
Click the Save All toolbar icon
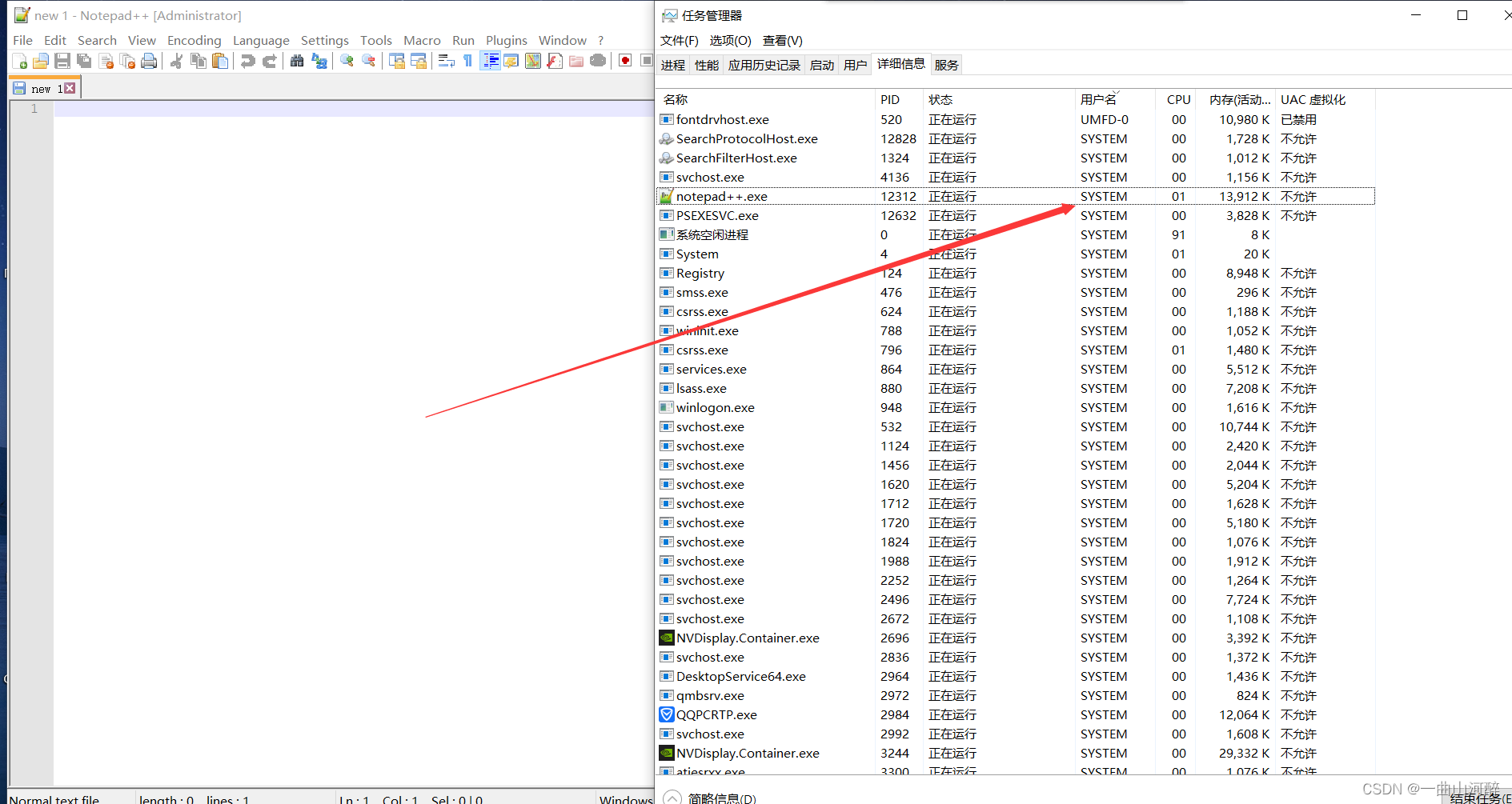pyautogui.click(x=84, y=62)
